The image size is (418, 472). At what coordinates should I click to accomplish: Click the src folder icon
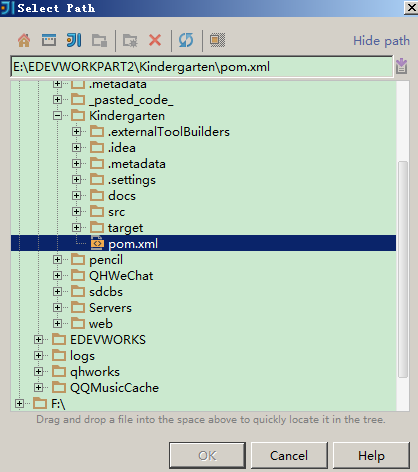pos(97,211)
